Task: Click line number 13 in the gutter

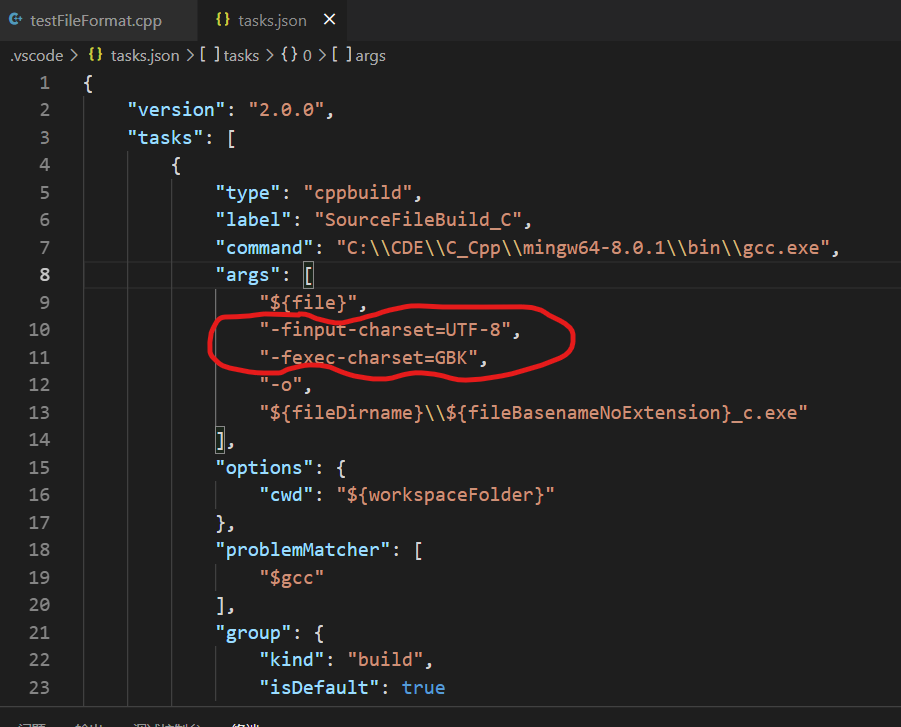Action: [39, 413]
